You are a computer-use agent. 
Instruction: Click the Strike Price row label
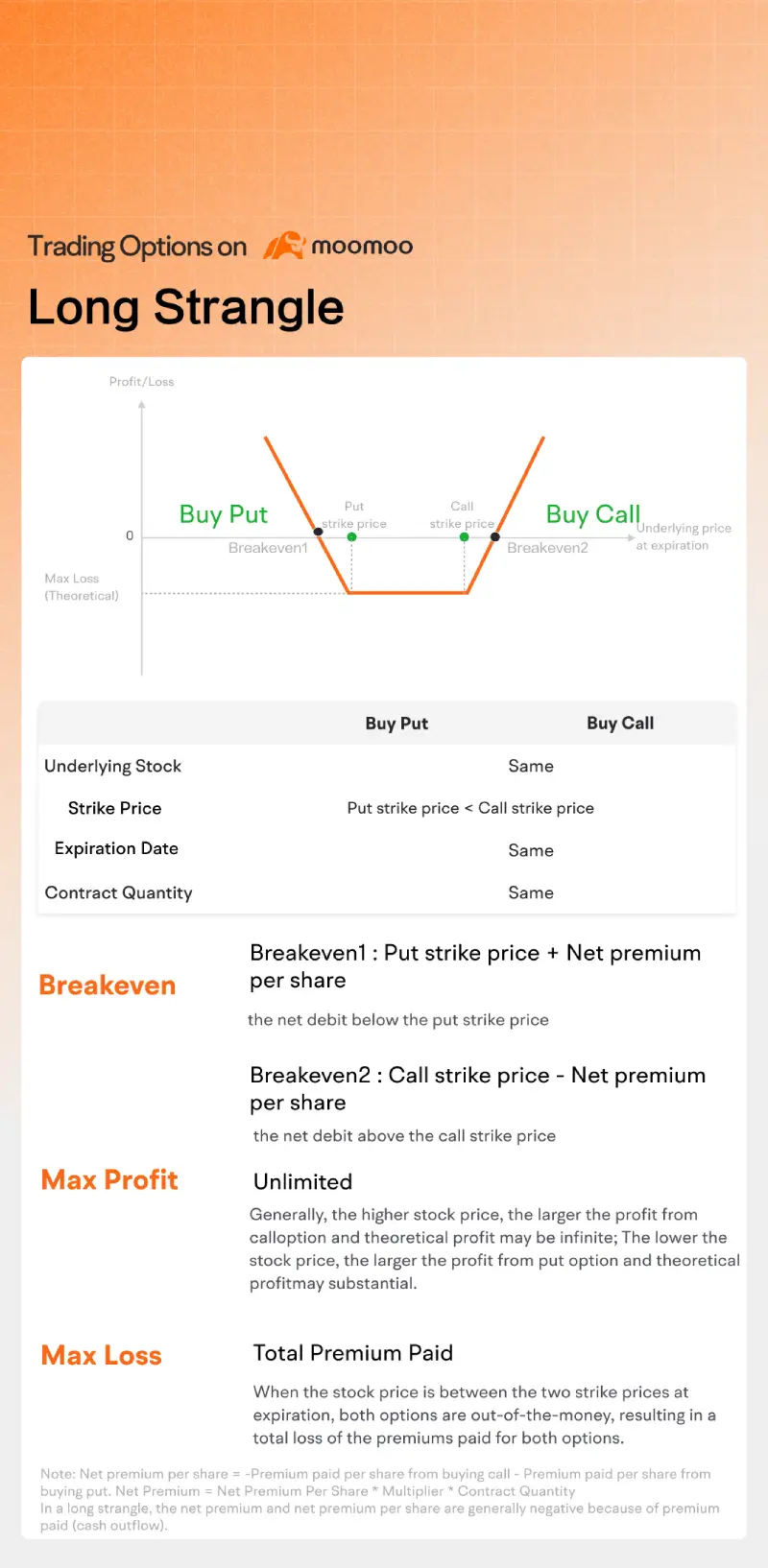114,808
